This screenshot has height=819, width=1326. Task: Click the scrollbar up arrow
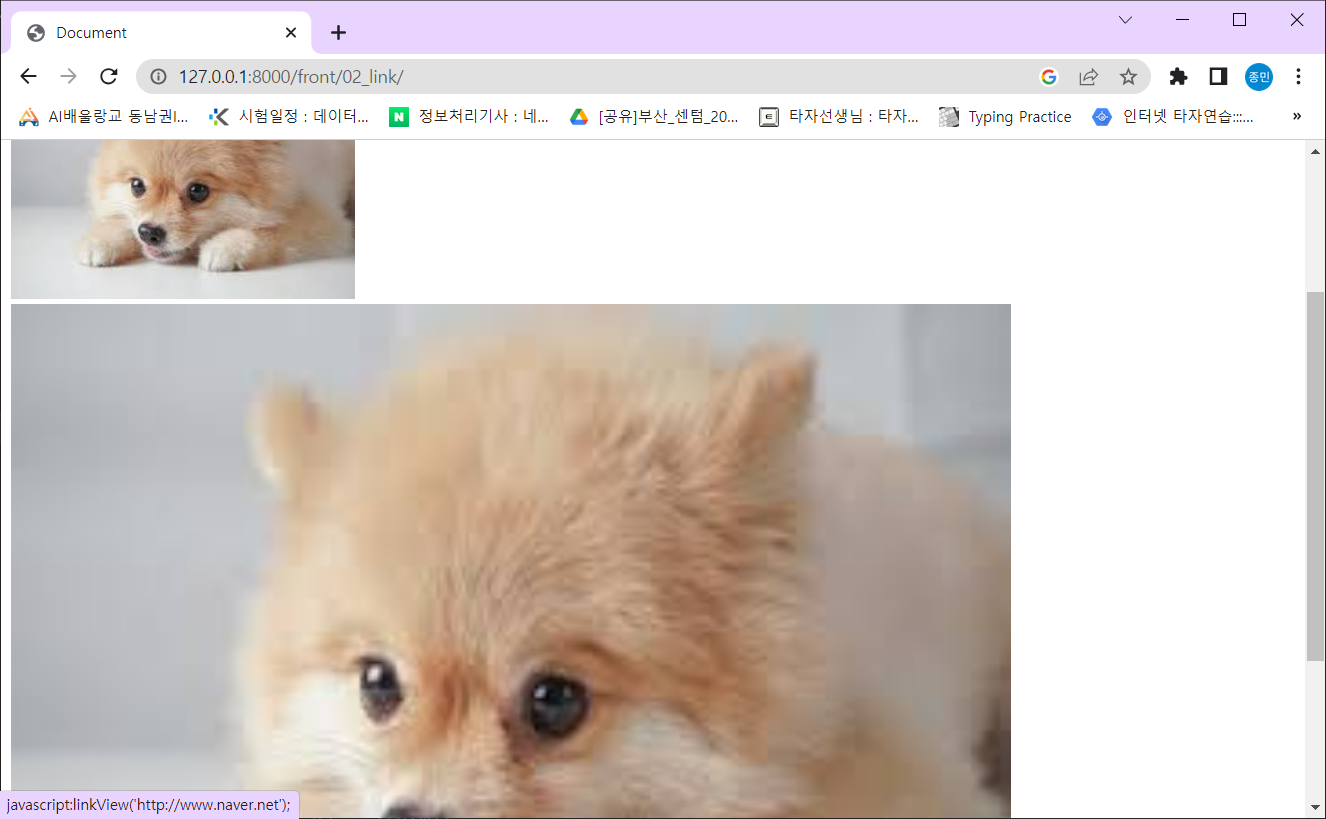[1315, 150]
